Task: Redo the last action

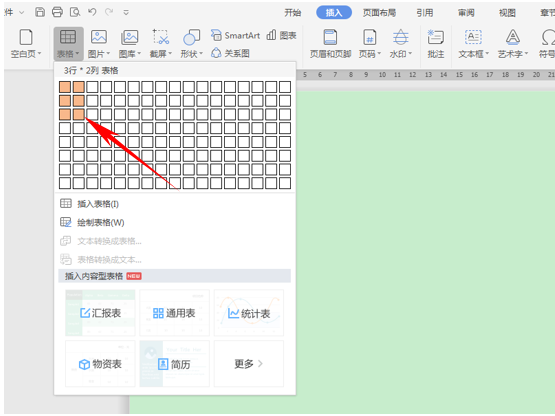Action: coord(109,12)
